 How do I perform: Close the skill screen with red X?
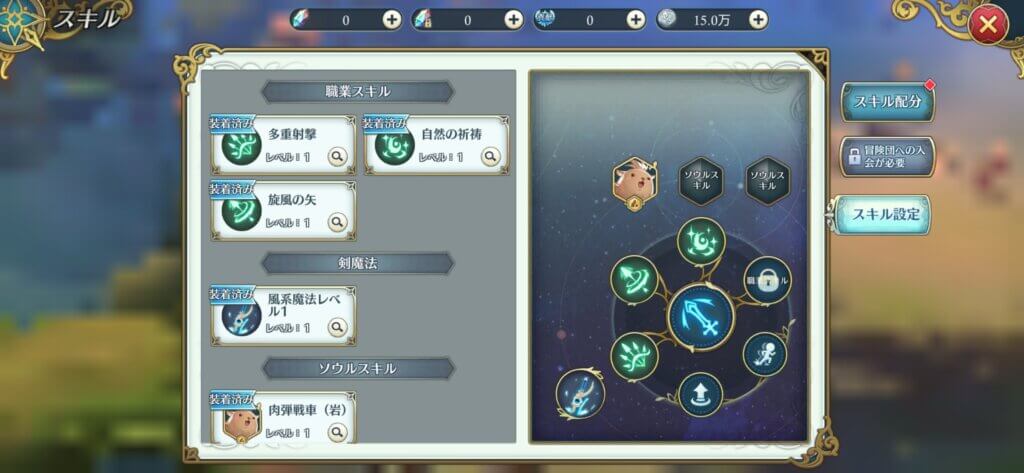[x=988, y=25]
